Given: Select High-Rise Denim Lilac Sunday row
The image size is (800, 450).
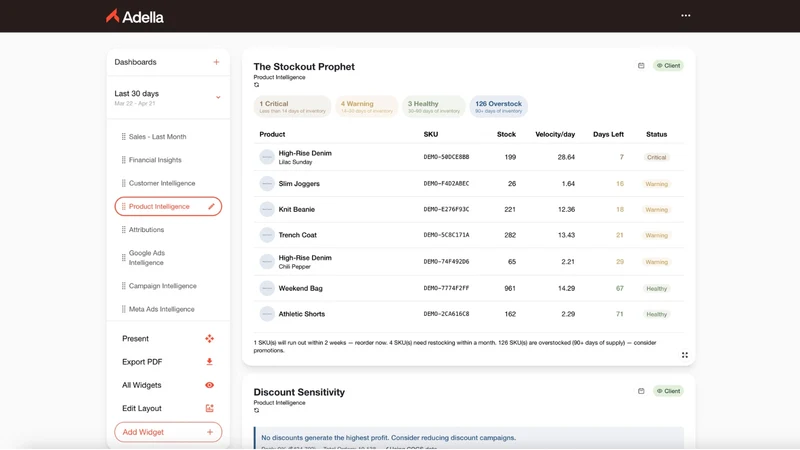Looking at the screenshot, I should (468, 157).
